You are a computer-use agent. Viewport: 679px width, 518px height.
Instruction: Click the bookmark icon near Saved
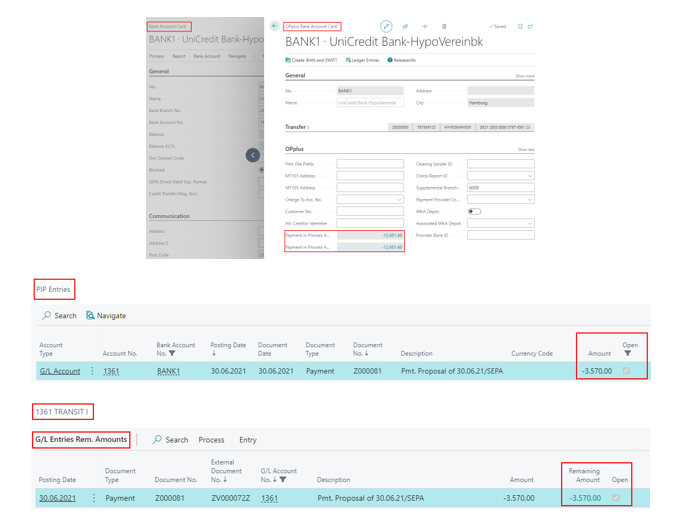coord(520,27)
